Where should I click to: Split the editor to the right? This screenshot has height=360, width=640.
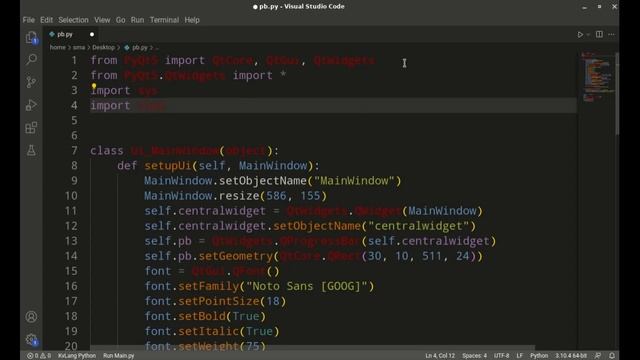(599, 34)
